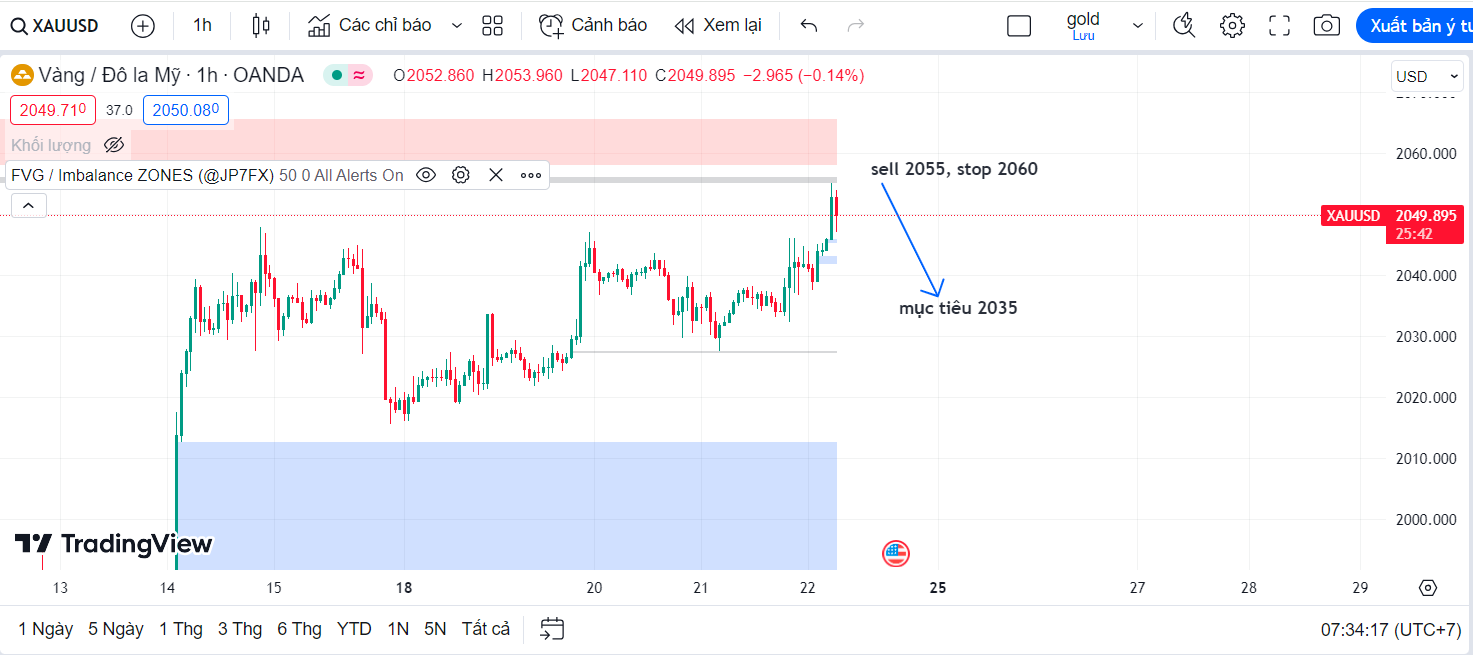
Task: Expand favorite indicators dropdown arrow
Action: click(x=457, y=26)
